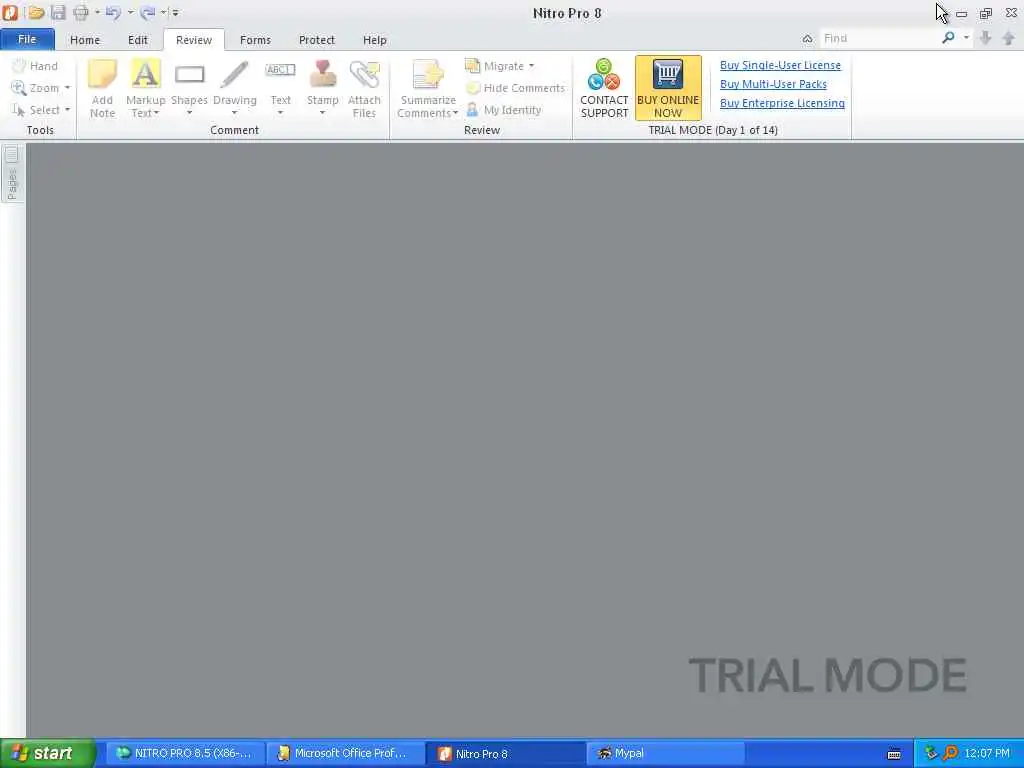Image resolution: width=1024 pixels, height=768 pixels.
Task: Switch to Mypal in the taskbar
Action: click(665, 754)
